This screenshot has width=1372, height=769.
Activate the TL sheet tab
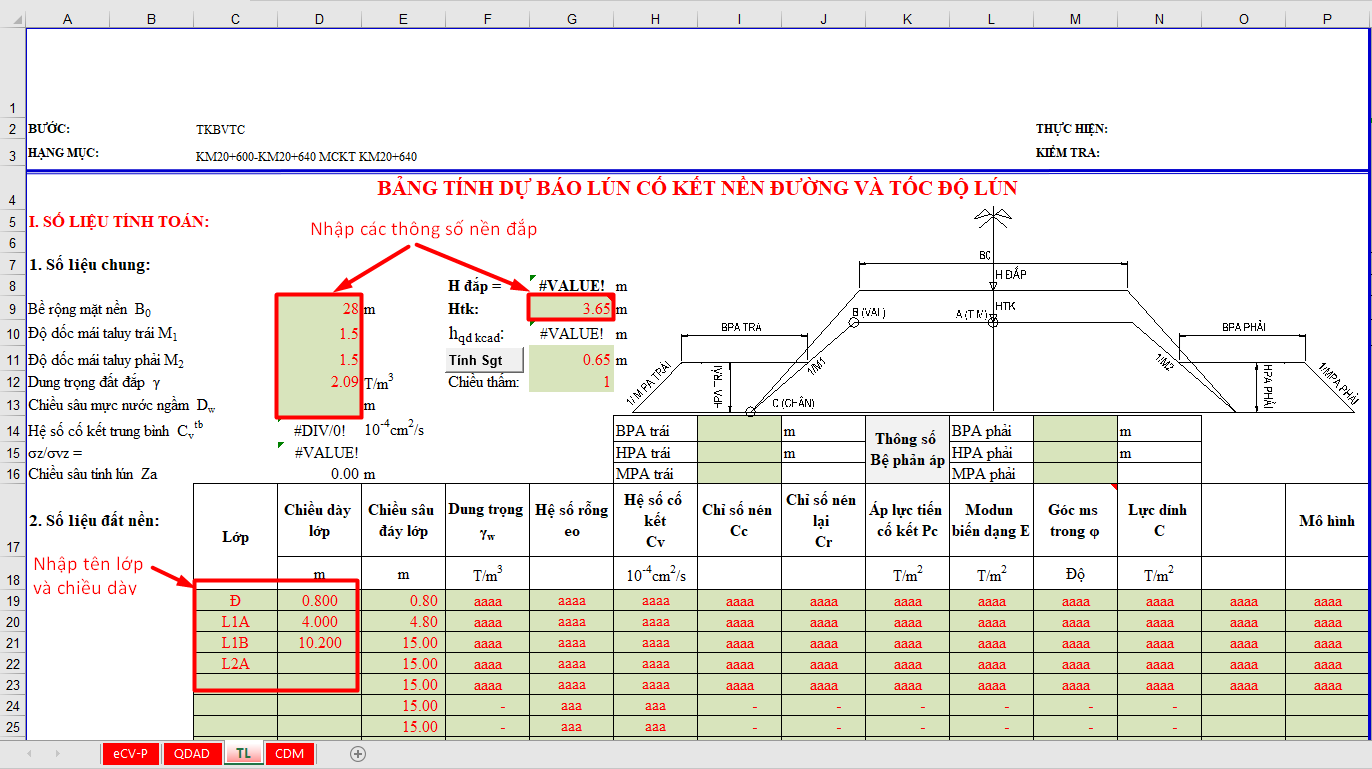click(243, 754)
